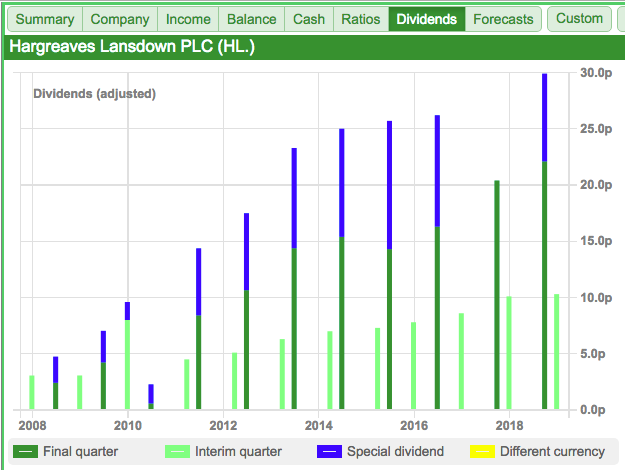Image resolution: width=625 pixels, height=470 pixels.
Task: Select the Dividends tab
Action: click(427, 19)
